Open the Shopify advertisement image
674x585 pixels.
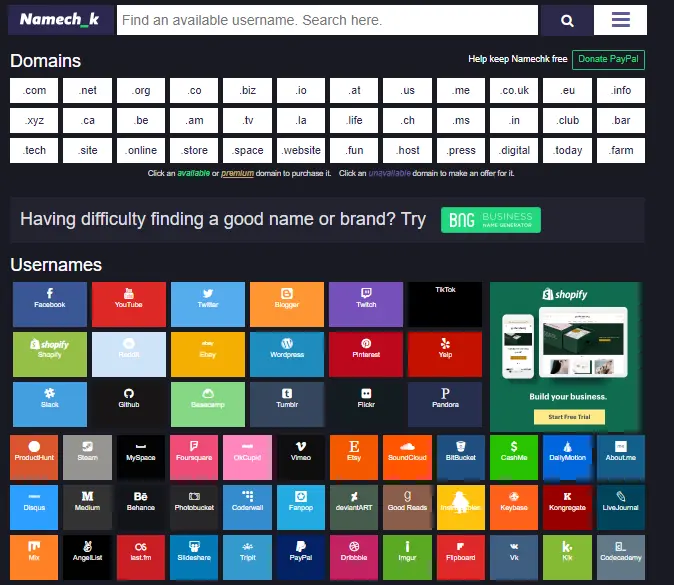pyautogui.click(x=566, y=357)
